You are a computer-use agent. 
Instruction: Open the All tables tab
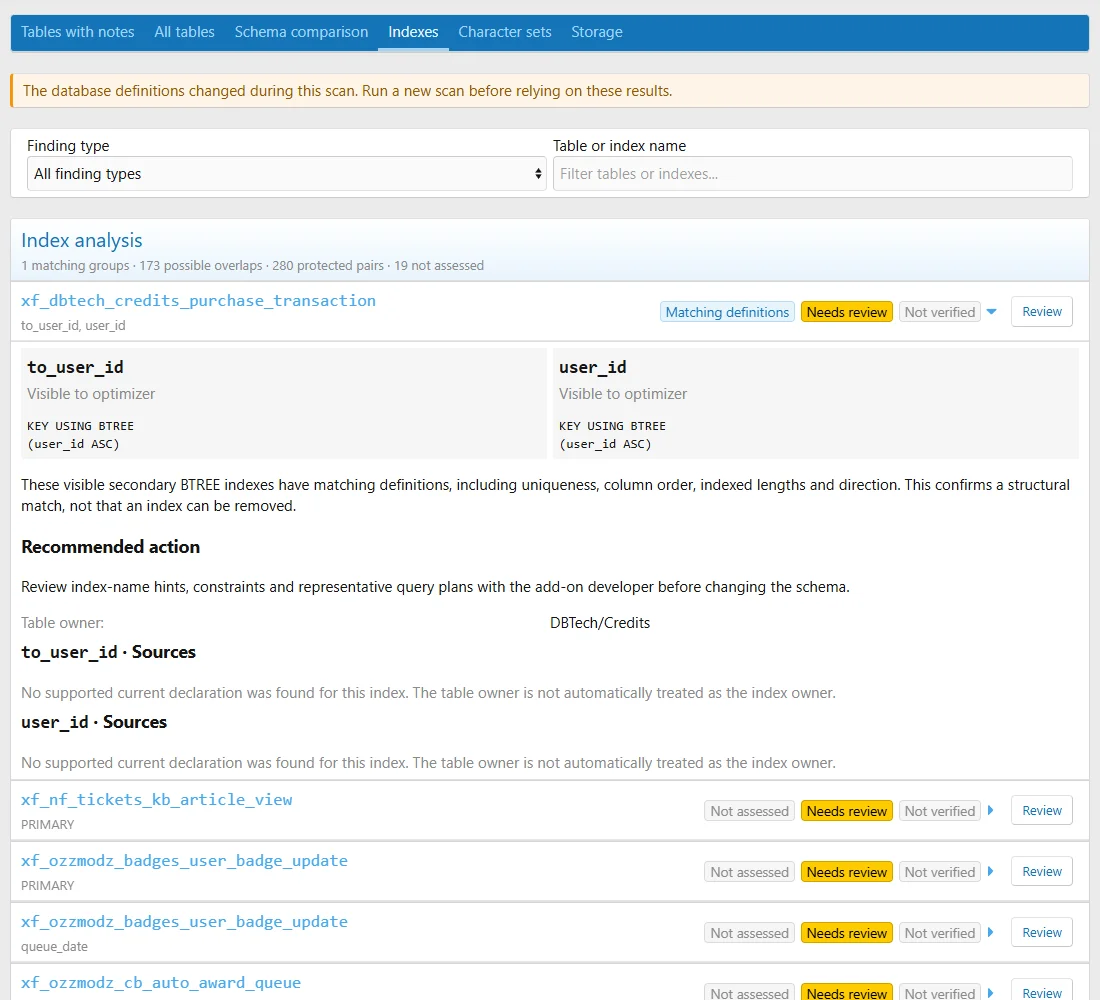[185, 32]
